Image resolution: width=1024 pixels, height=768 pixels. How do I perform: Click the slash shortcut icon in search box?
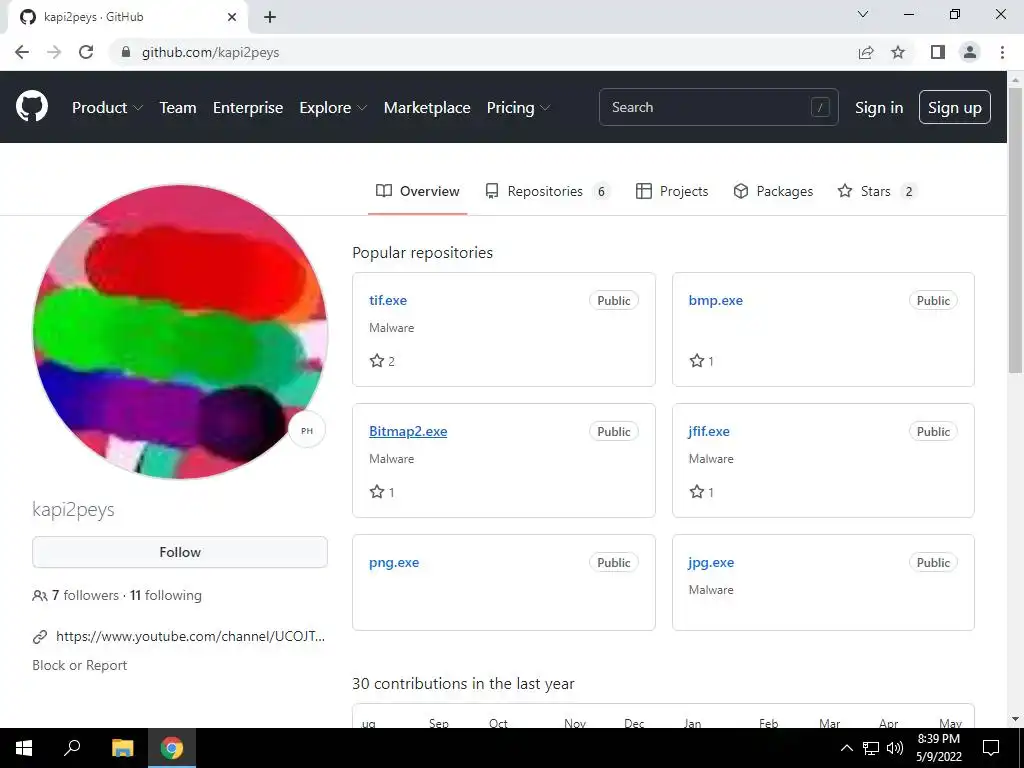pos(820,107)
